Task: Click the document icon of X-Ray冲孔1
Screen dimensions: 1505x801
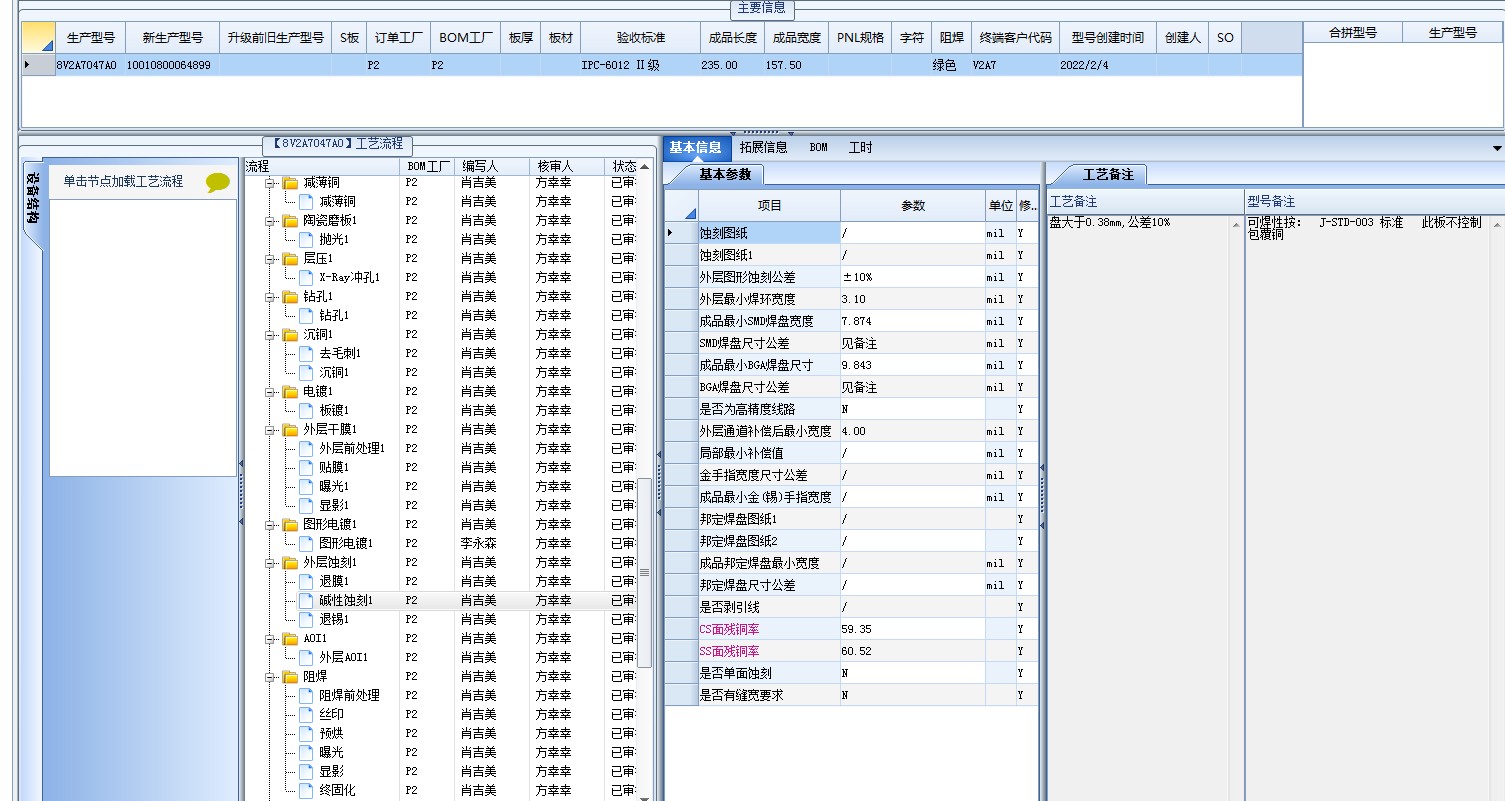Action: [x=306, y=278]
